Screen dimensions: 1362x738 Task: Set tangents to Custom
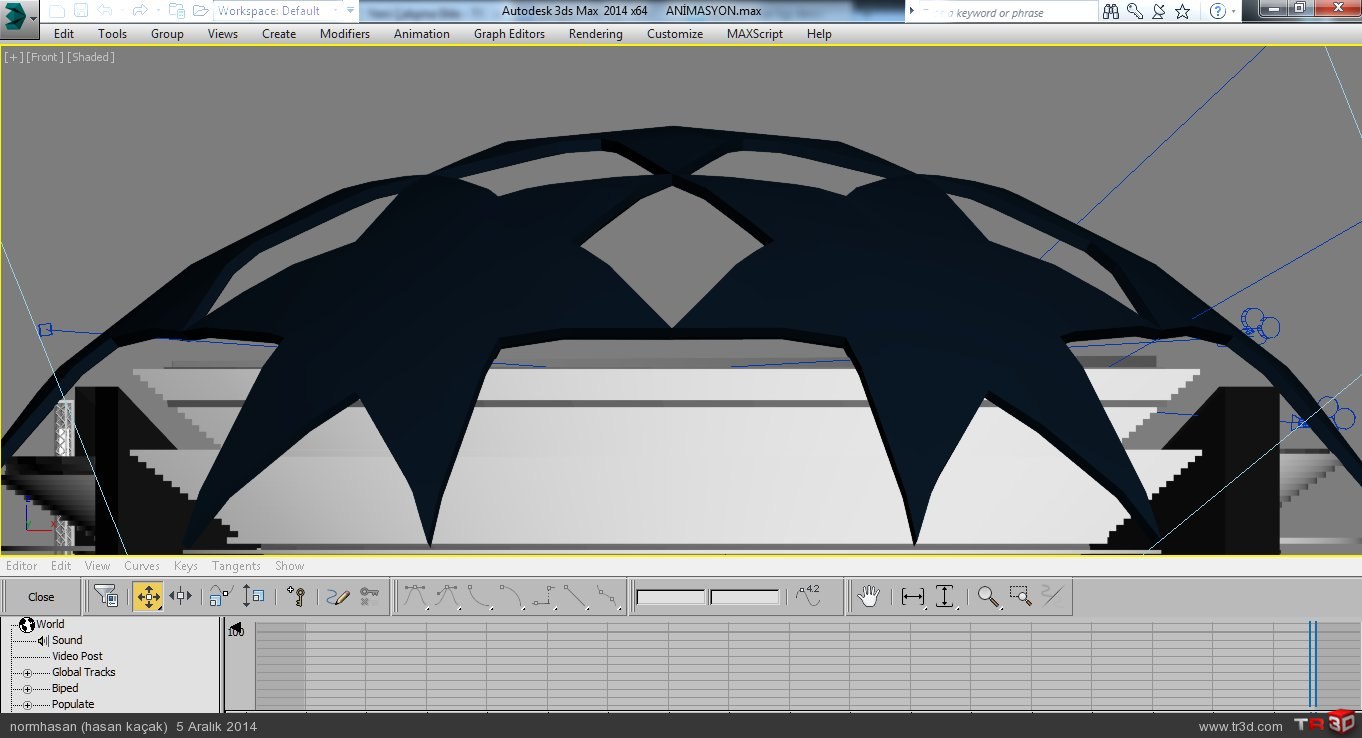click(448, 596)
